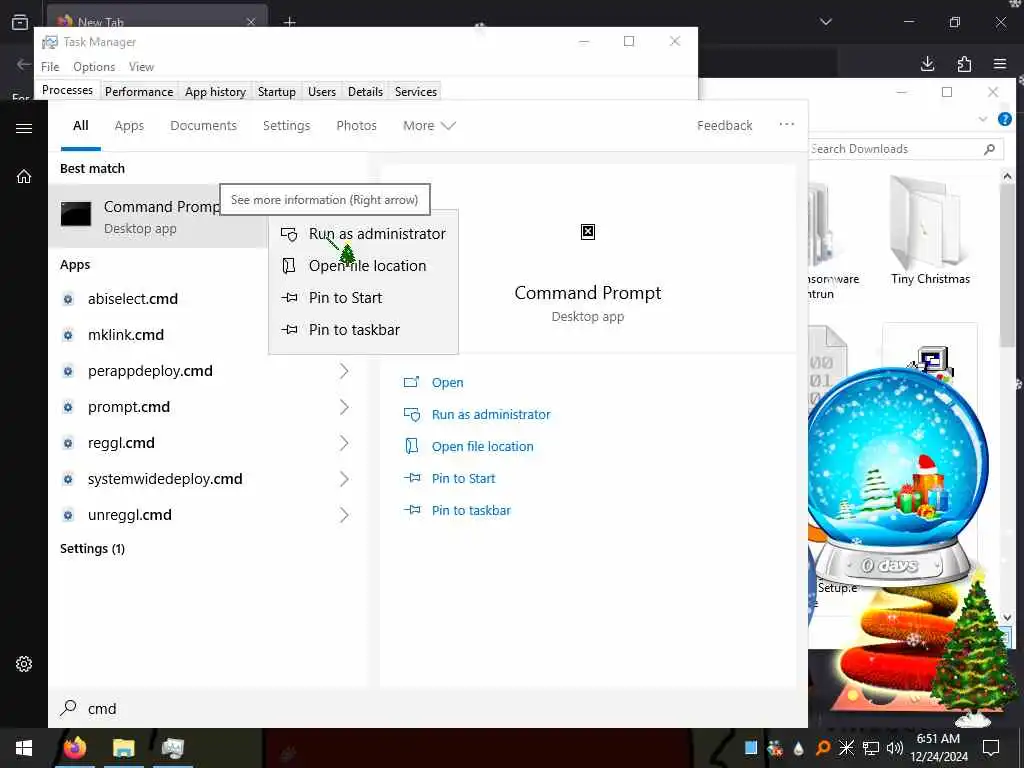1024x768 pixels.
Task: Click the shield icon beside the Run as administrator link
Action: tap(411, 414)
